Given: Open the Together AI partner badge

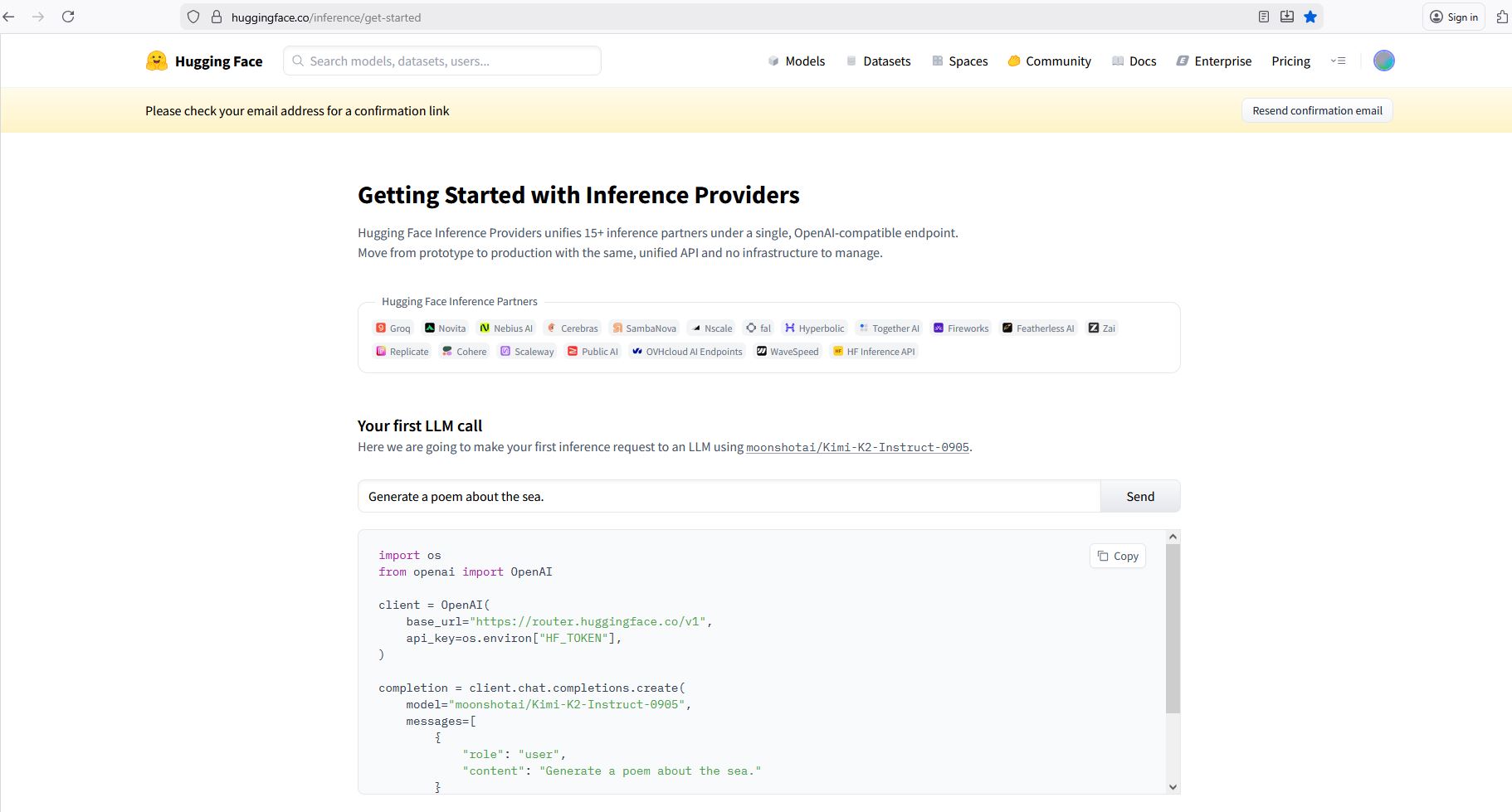Looking at the screenshot, I should pos(889,328).
